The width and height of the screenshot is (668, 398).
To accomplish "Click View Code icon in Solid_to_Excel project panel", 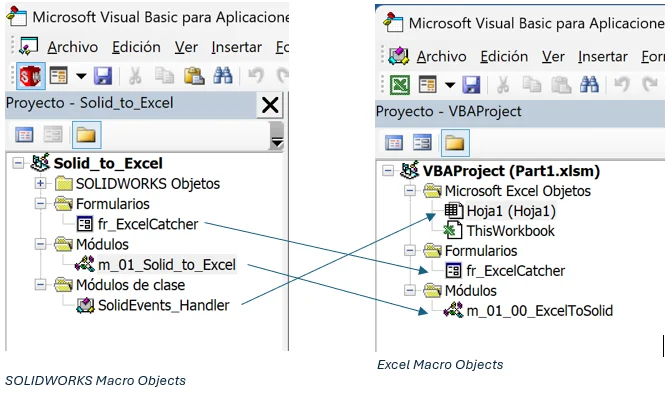I will tap(24, 135).
